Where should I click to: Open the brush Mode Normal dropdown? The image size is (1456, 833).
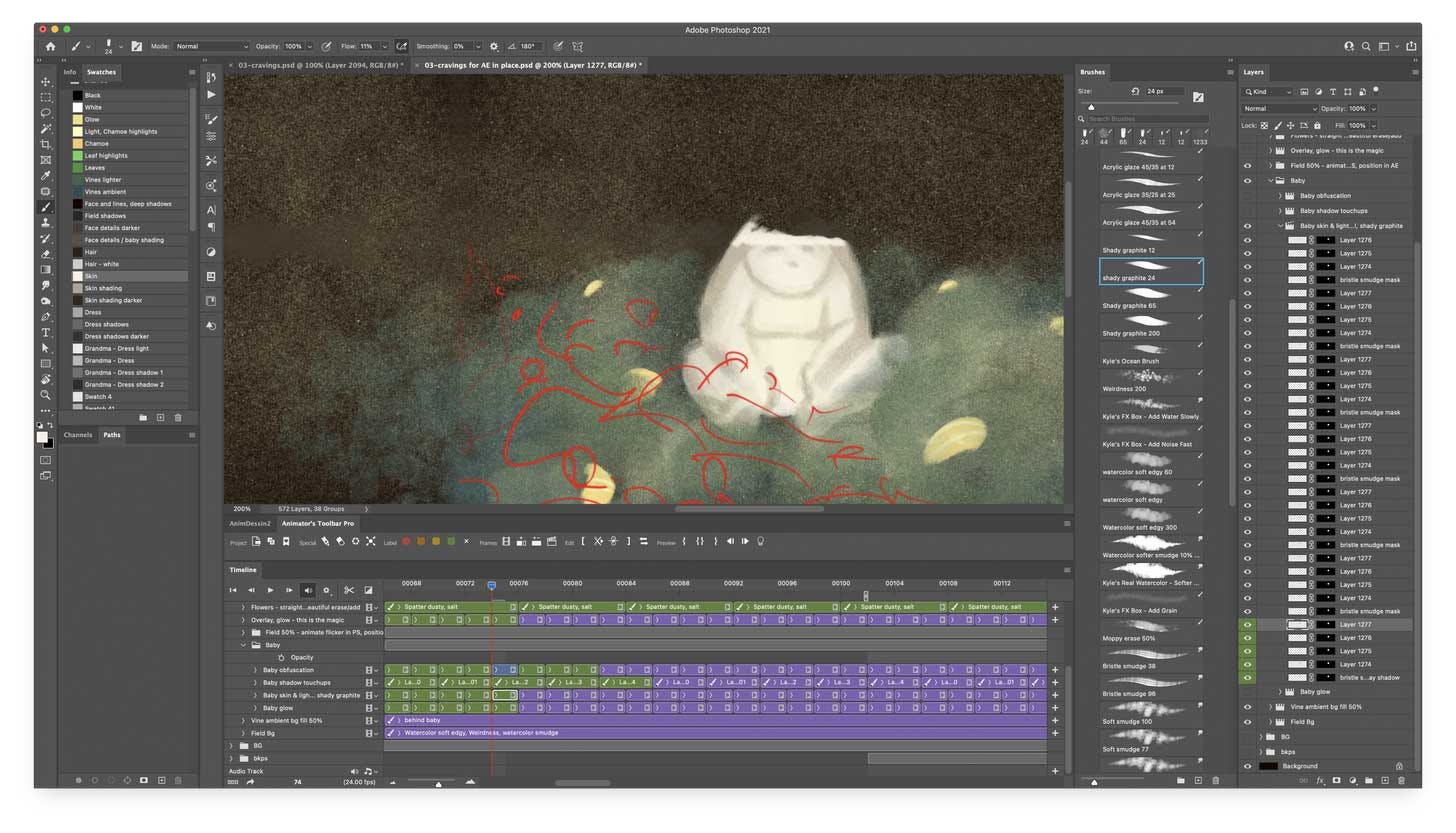pyautogui.click(x=211, y=46)
